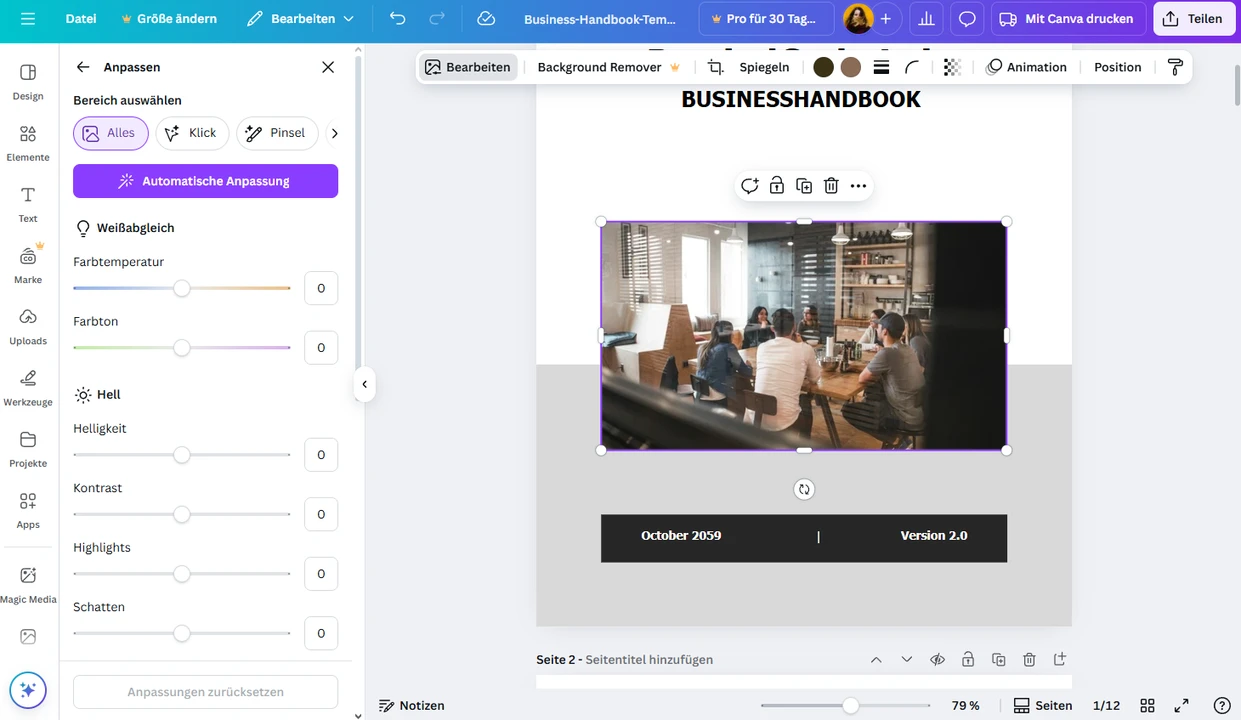Enter fullscreen presentation mode
Viewport: 1241px width, 720px height.
[x=1181, y=705]
